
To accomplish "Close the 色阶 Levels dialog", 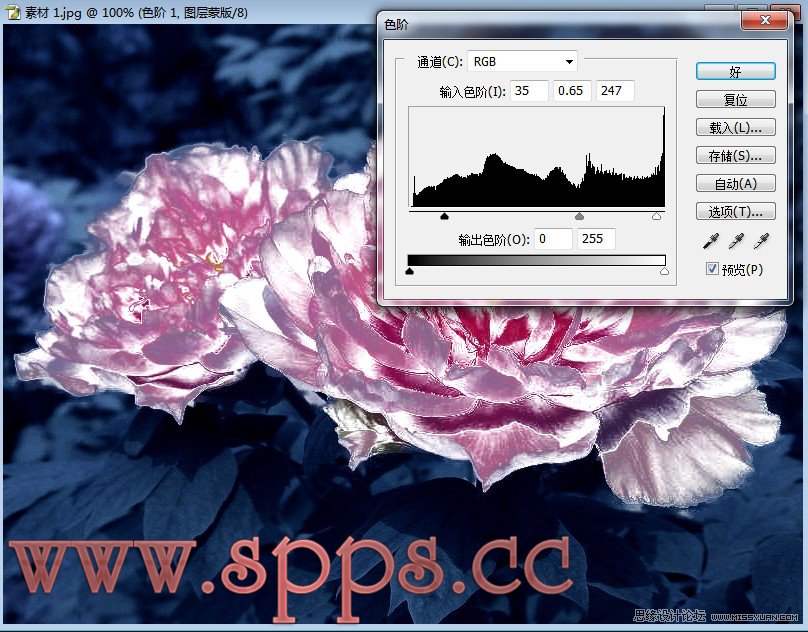I will (765, 20).
